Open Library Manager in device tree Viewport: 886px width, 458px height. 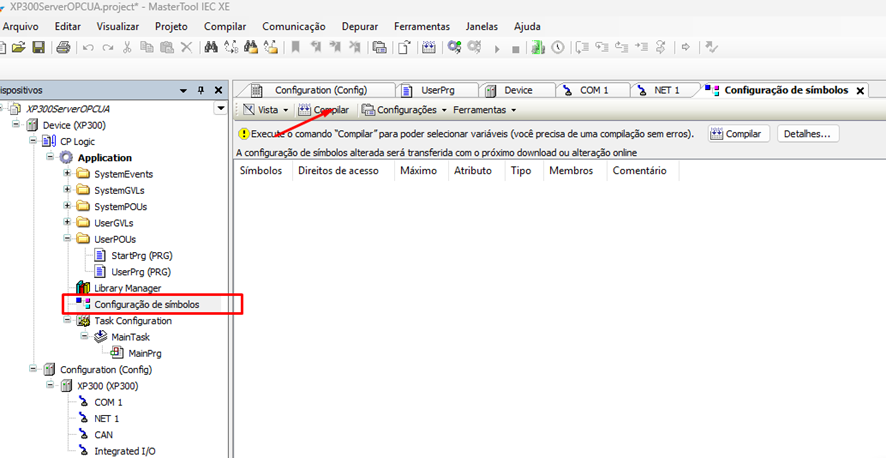[x=127, y=288]
